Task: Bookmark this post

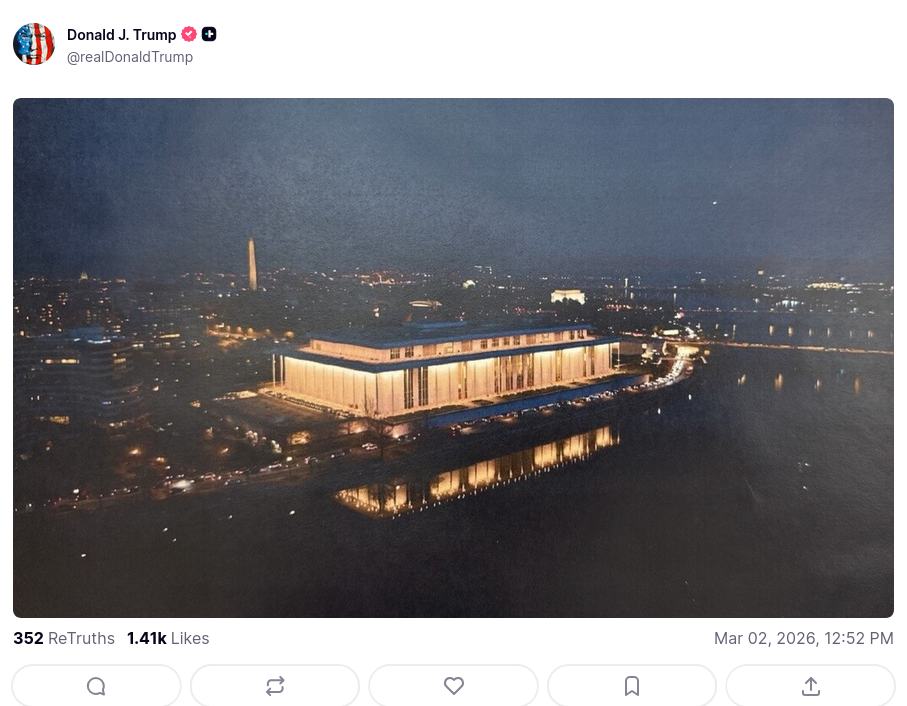Action: [632, 686]
